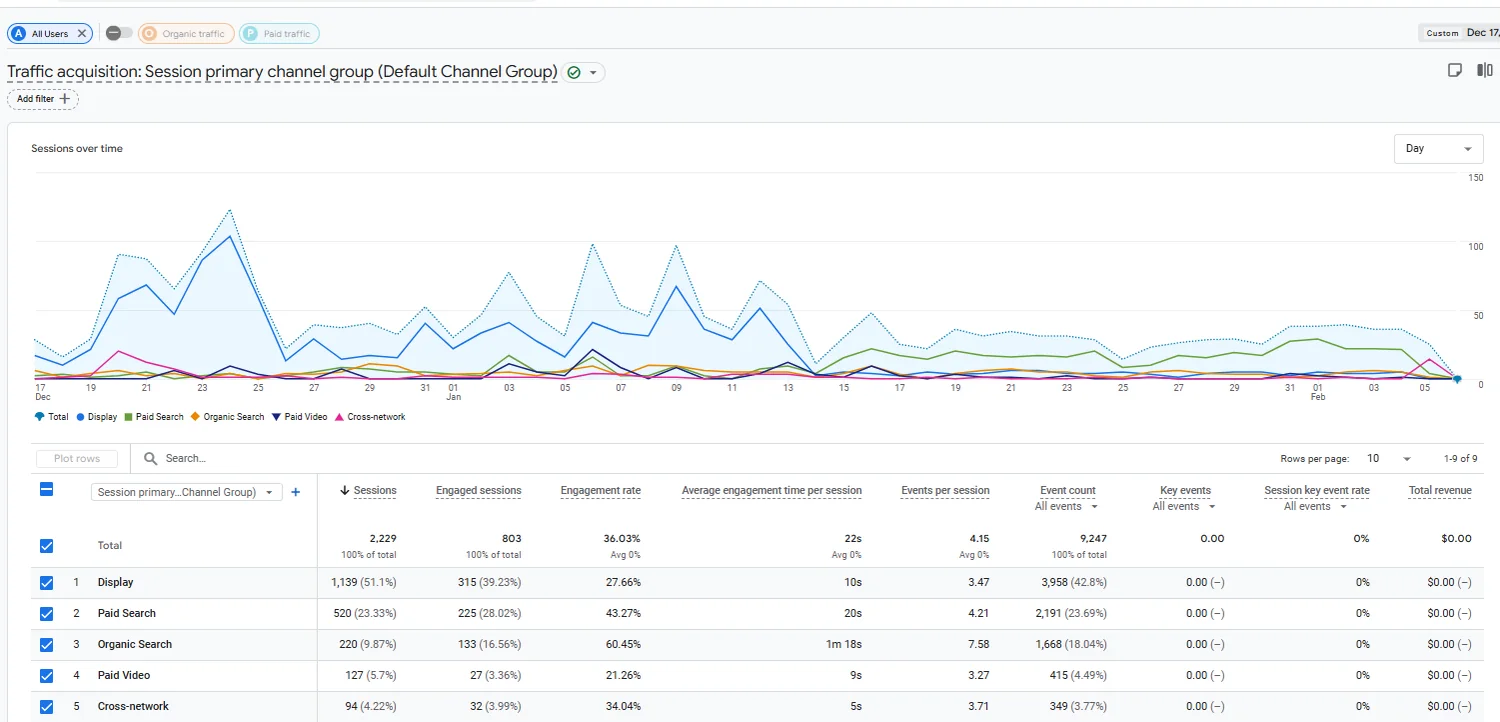
Task: Sort by Event count column
Action: point(1068,491)
